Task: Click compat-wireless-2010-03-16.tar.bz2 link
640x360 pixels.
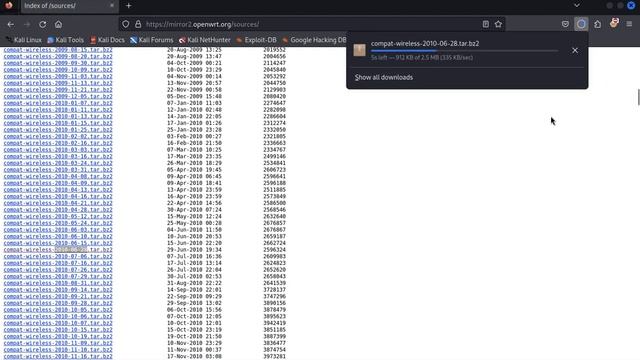Action: 58,156
